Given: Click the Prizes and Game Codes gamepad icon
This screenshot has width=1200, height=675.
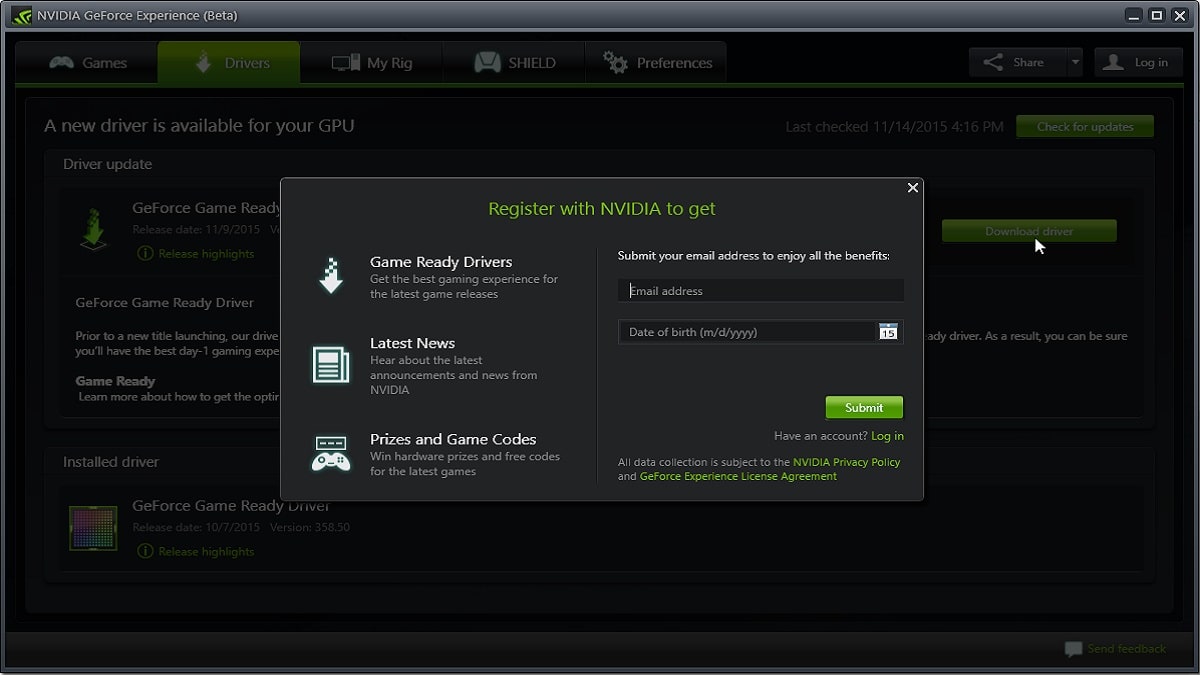Looking at the screenshot, I should pyautogui.click(x=333, y=456).
